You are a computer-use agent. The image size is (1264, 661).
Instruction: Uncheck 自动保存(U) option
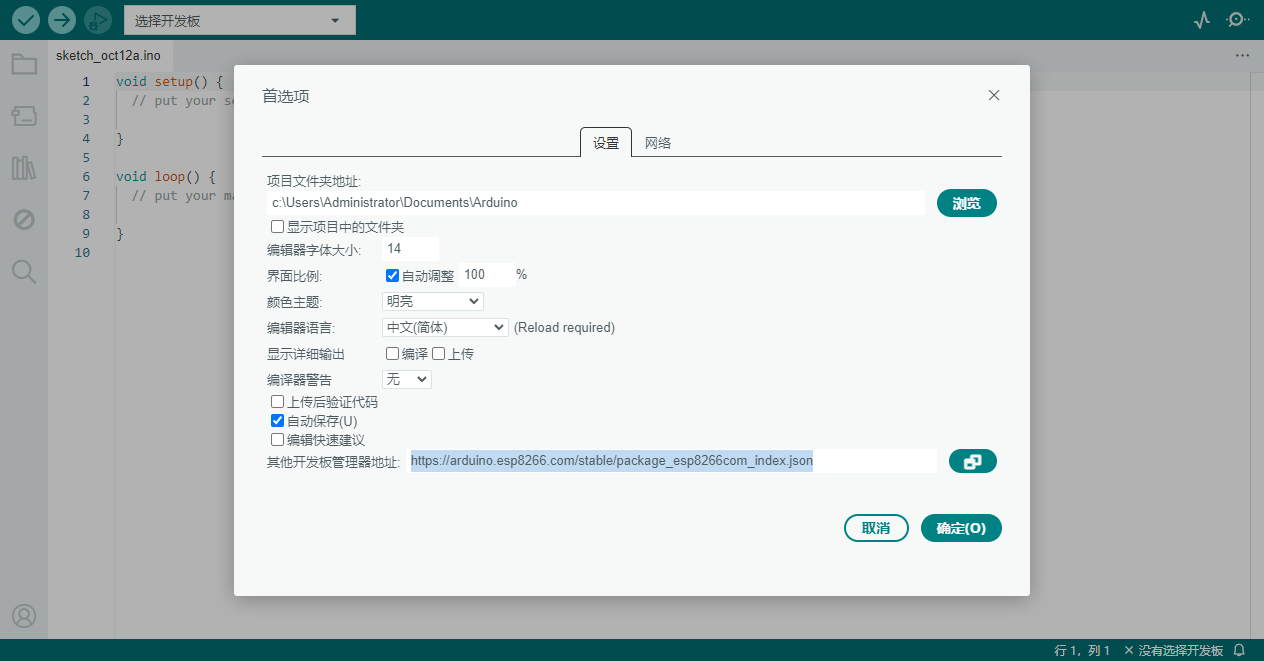pyautogui.click(x=277, y=420)
